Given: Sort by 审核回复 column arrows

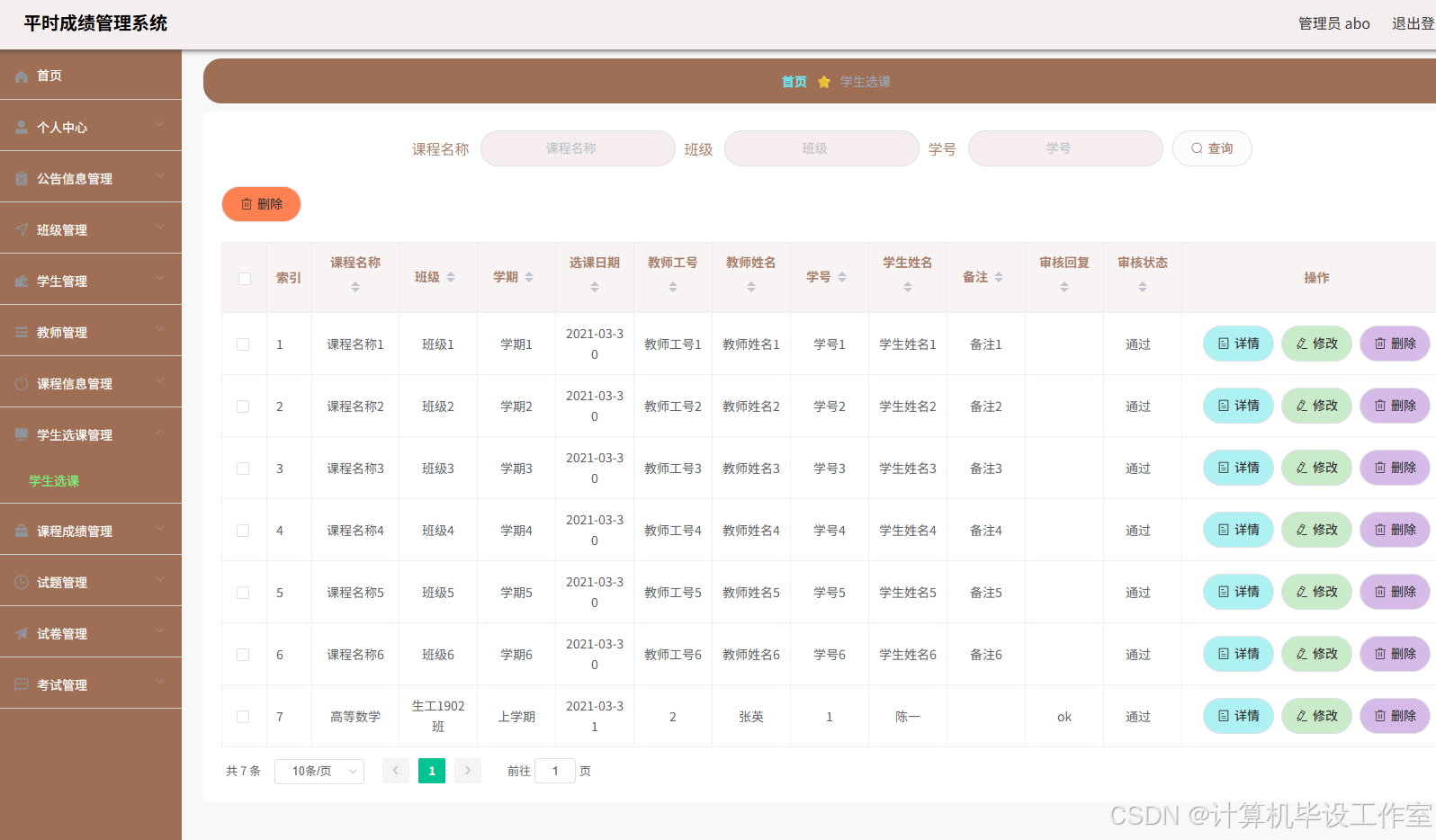Looking at the screenshot, I should point(1064,287).
